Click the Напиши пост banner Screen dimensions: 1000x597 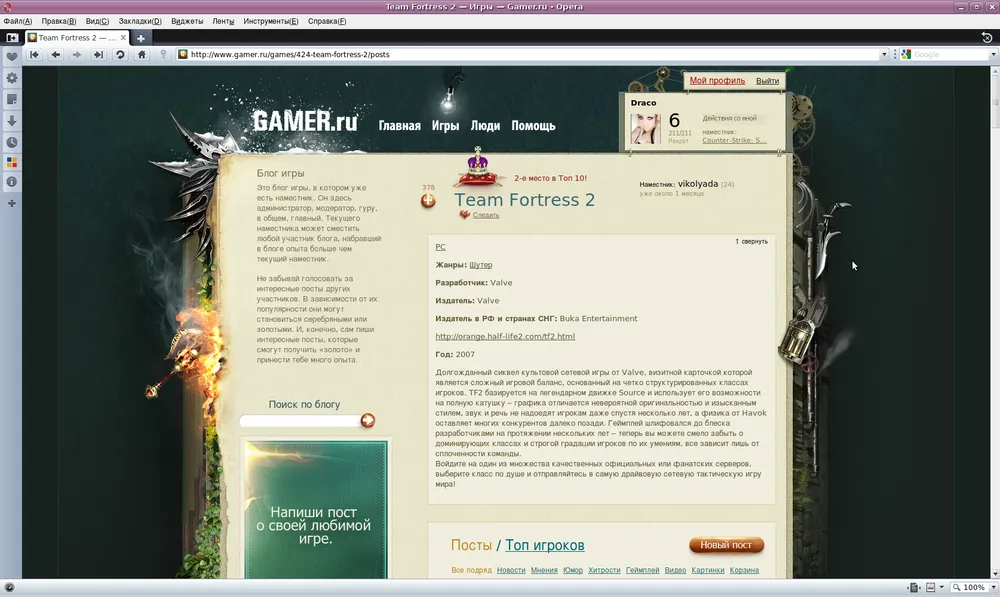point(316,509)
